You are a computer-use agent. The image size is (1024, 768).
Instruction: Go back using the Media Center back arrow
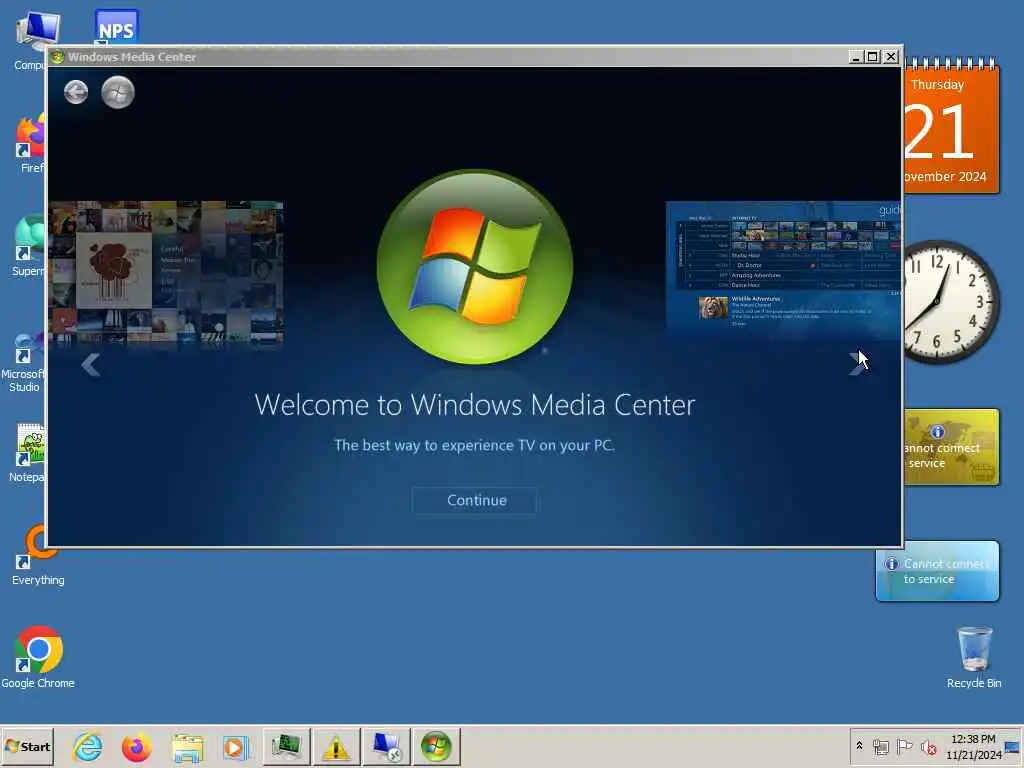[76, 92]
